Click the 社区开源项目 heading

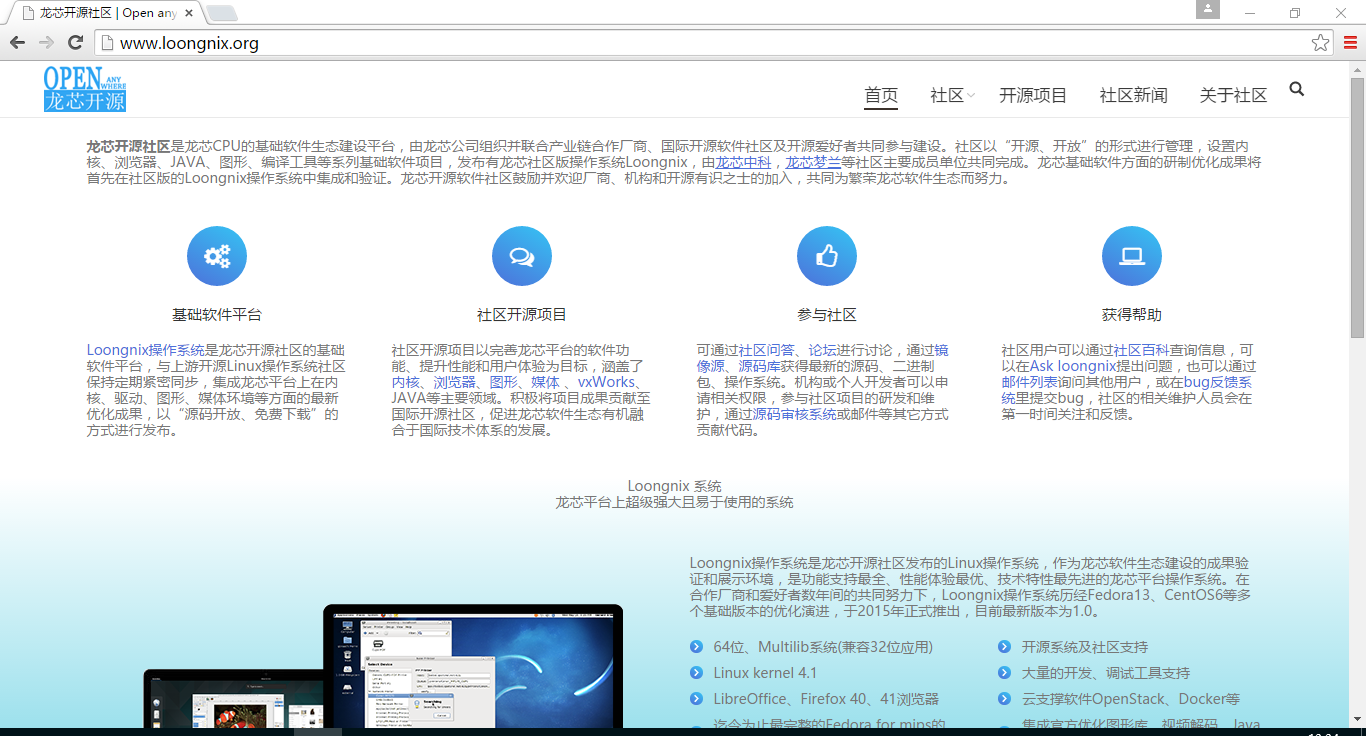point(522,314)
